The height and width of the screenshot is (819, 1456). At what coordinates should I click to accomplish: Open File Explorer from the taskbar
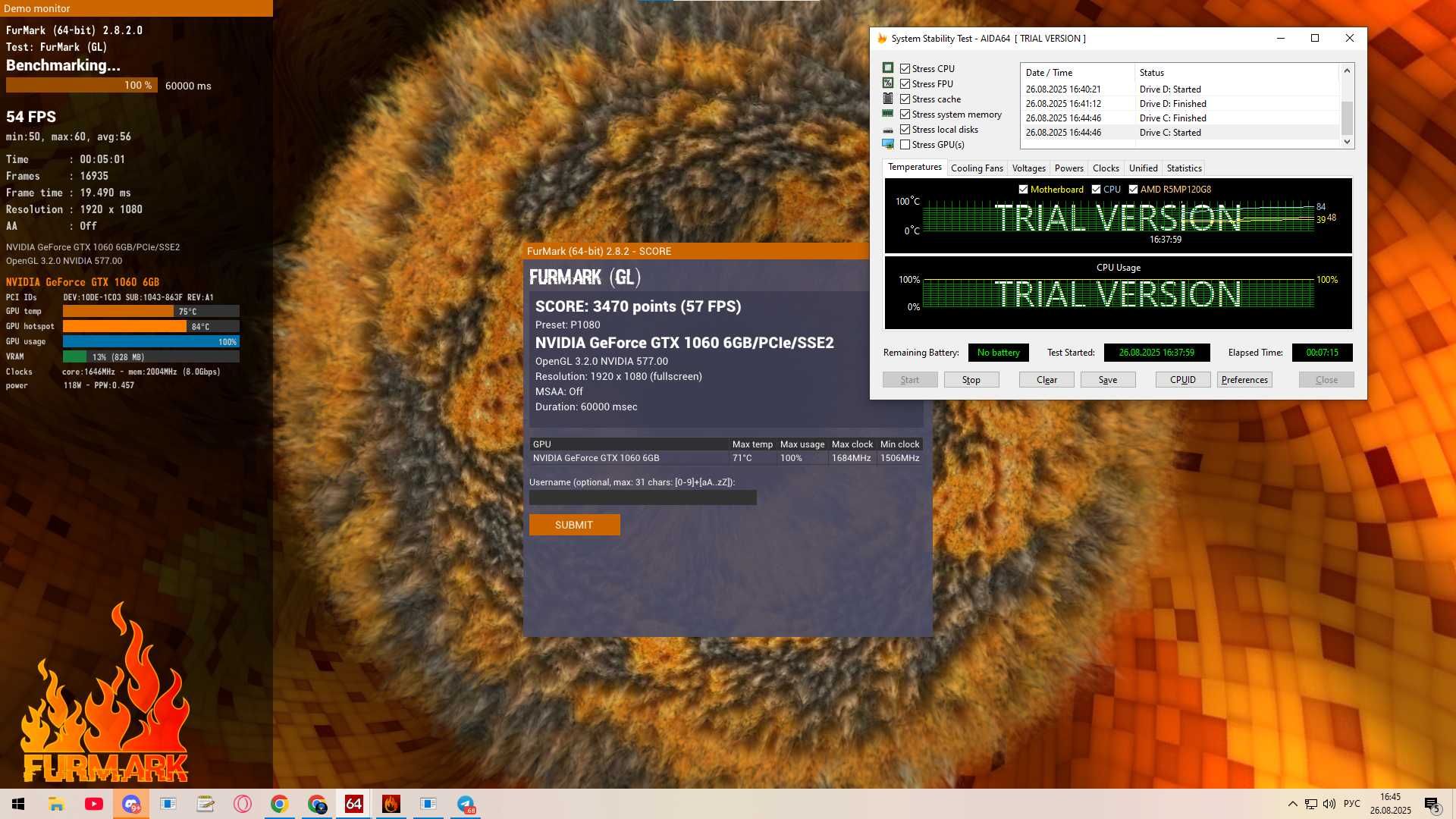(x=56, y=804)
